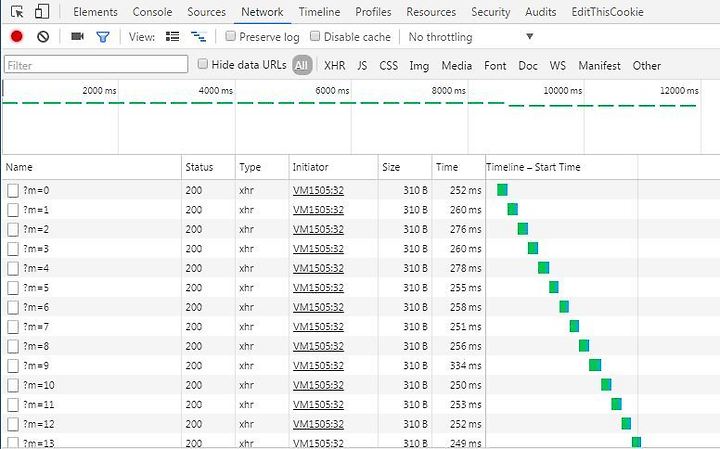This screenshot has height=449, width=720.
Task: Open the EditThisCookie tab
Action: tap(608, 12)
